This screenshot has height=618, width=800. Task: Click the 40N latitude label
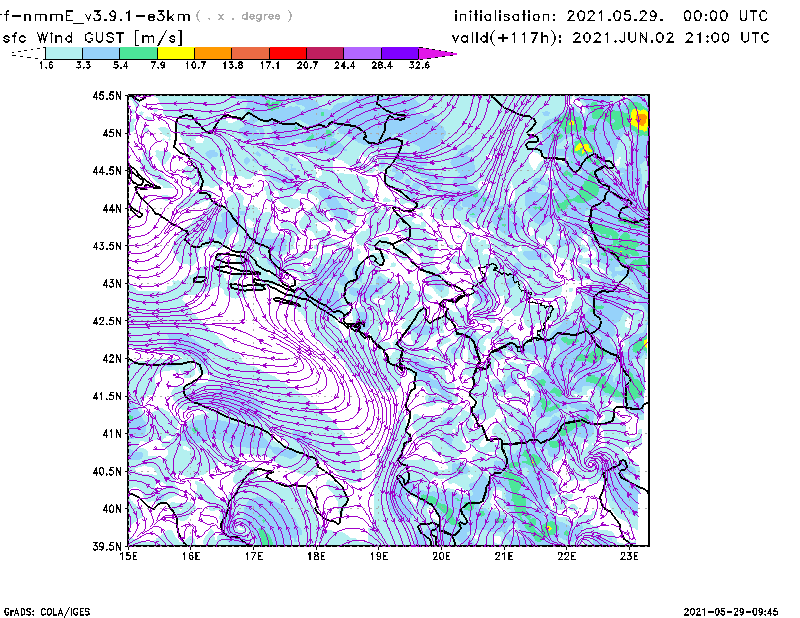[x=112, y=509]
